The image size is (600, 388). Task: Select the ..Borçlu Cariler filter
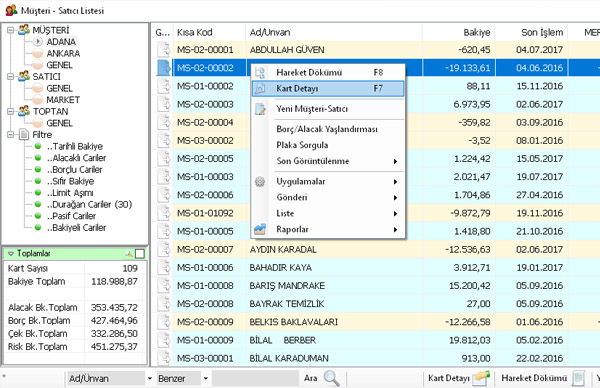[75, 170]
